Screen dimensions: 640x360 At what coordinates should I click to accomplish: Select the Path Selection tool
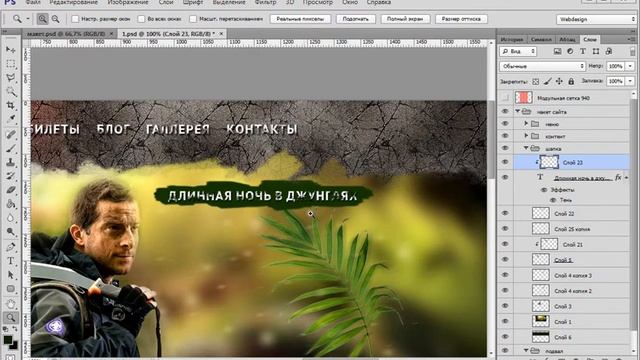click(x=11, y=275)
